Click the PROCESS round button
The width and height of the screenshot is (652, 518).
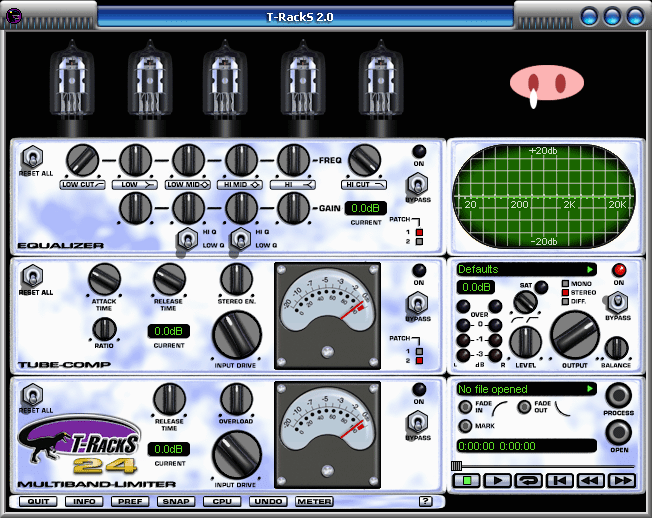coord(618,395)
